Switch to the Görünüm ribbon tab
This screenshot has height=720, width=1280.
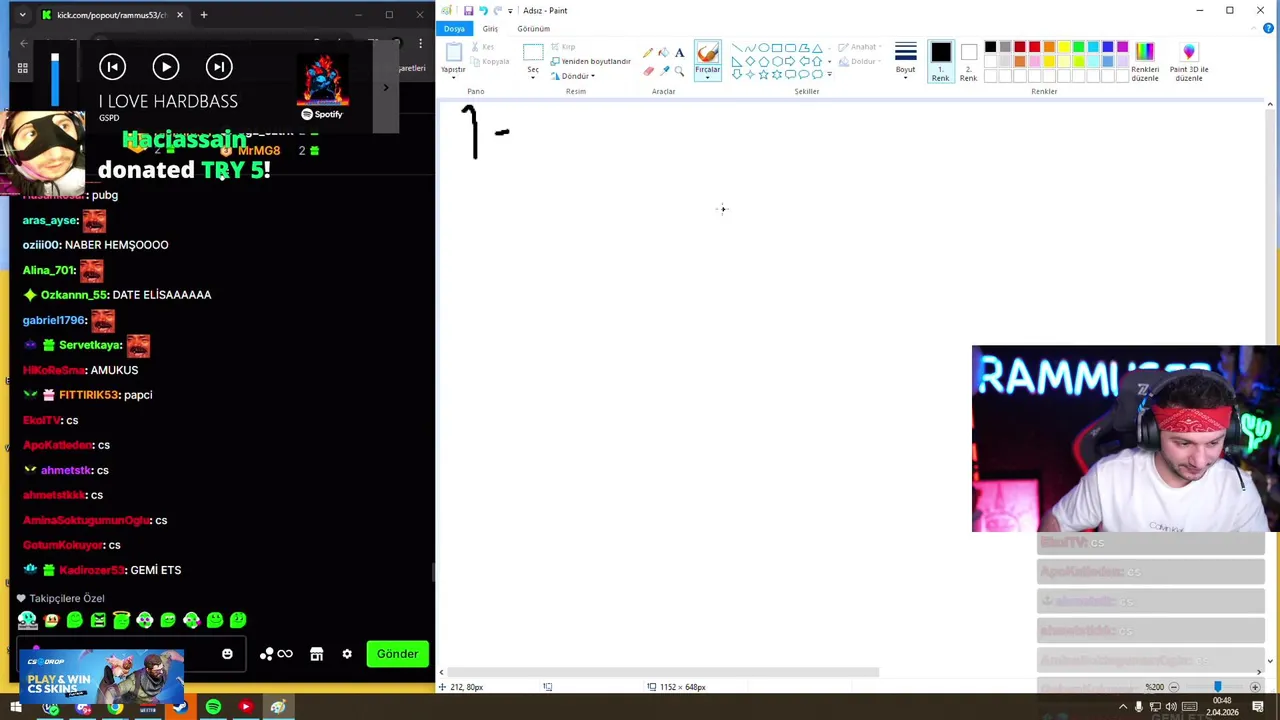pyautogui.click(x=533, y=28)
